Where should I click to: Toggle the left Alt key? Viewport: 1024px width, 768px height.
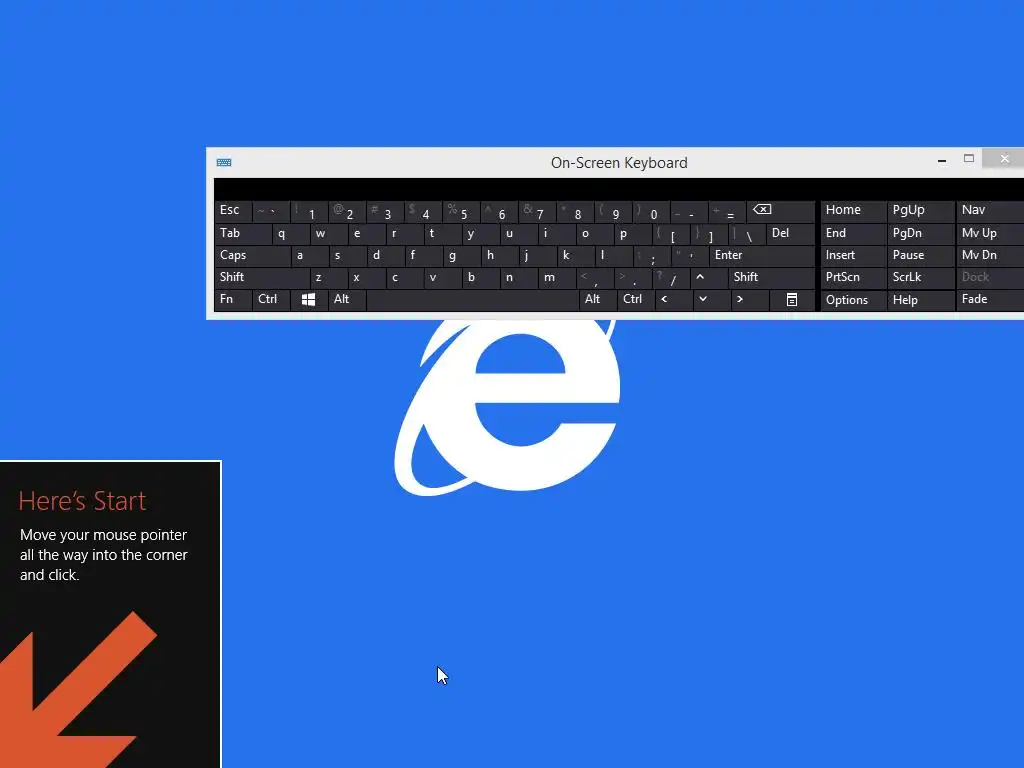click(x=347, y=300)
